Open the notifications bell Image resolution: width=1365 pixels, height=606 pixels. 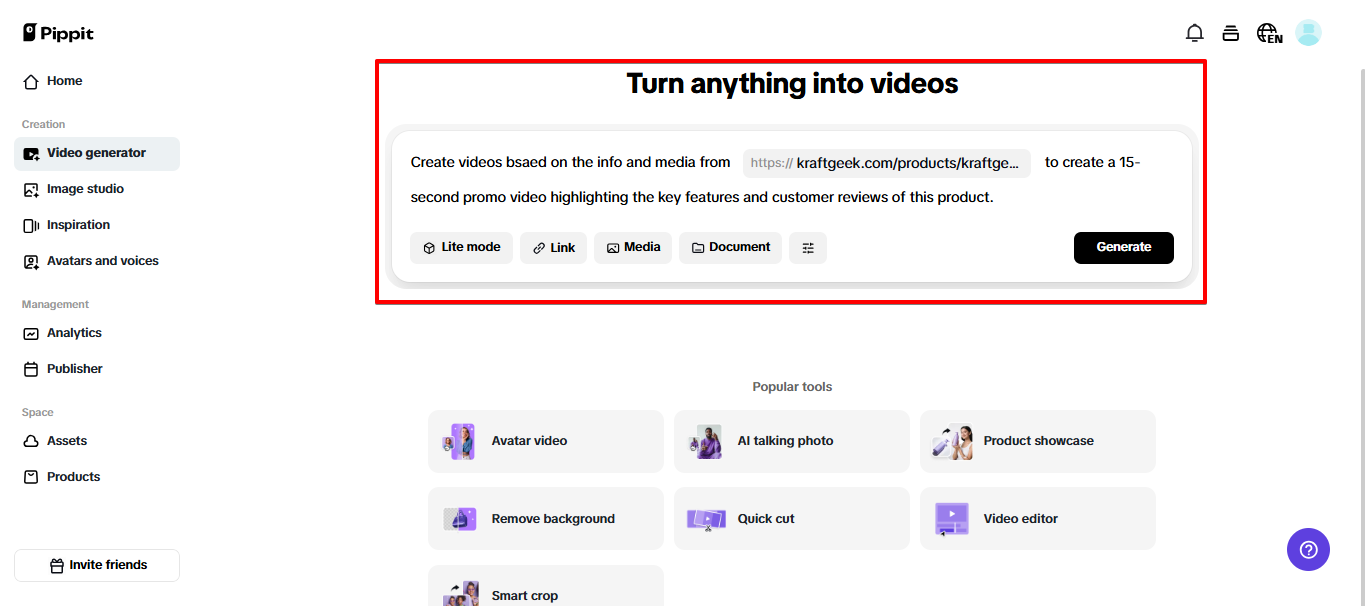pos(1194,32)
